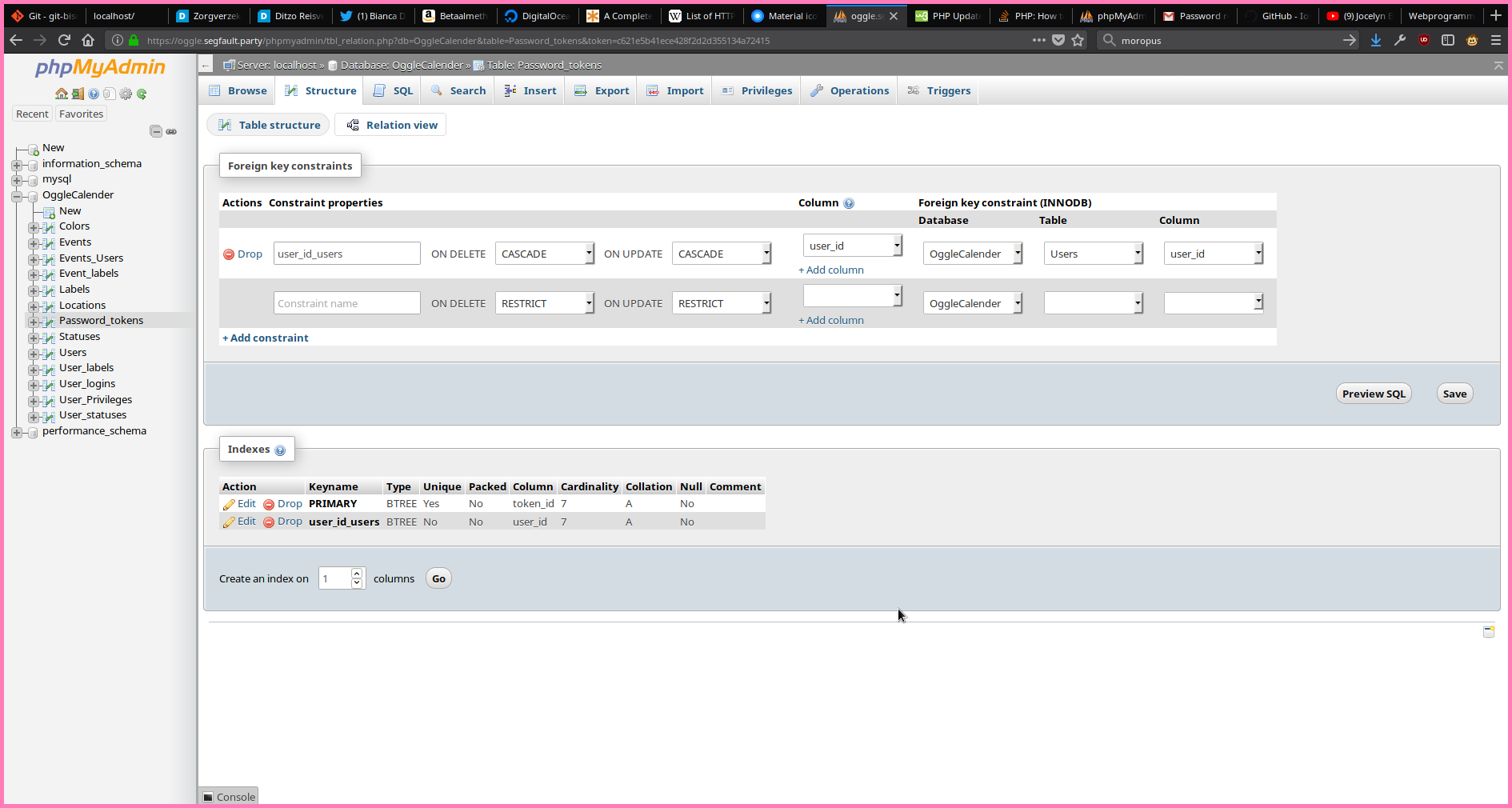Collapse all tree nodes using minus icon

pyautogui.click(x=156, y=131)
